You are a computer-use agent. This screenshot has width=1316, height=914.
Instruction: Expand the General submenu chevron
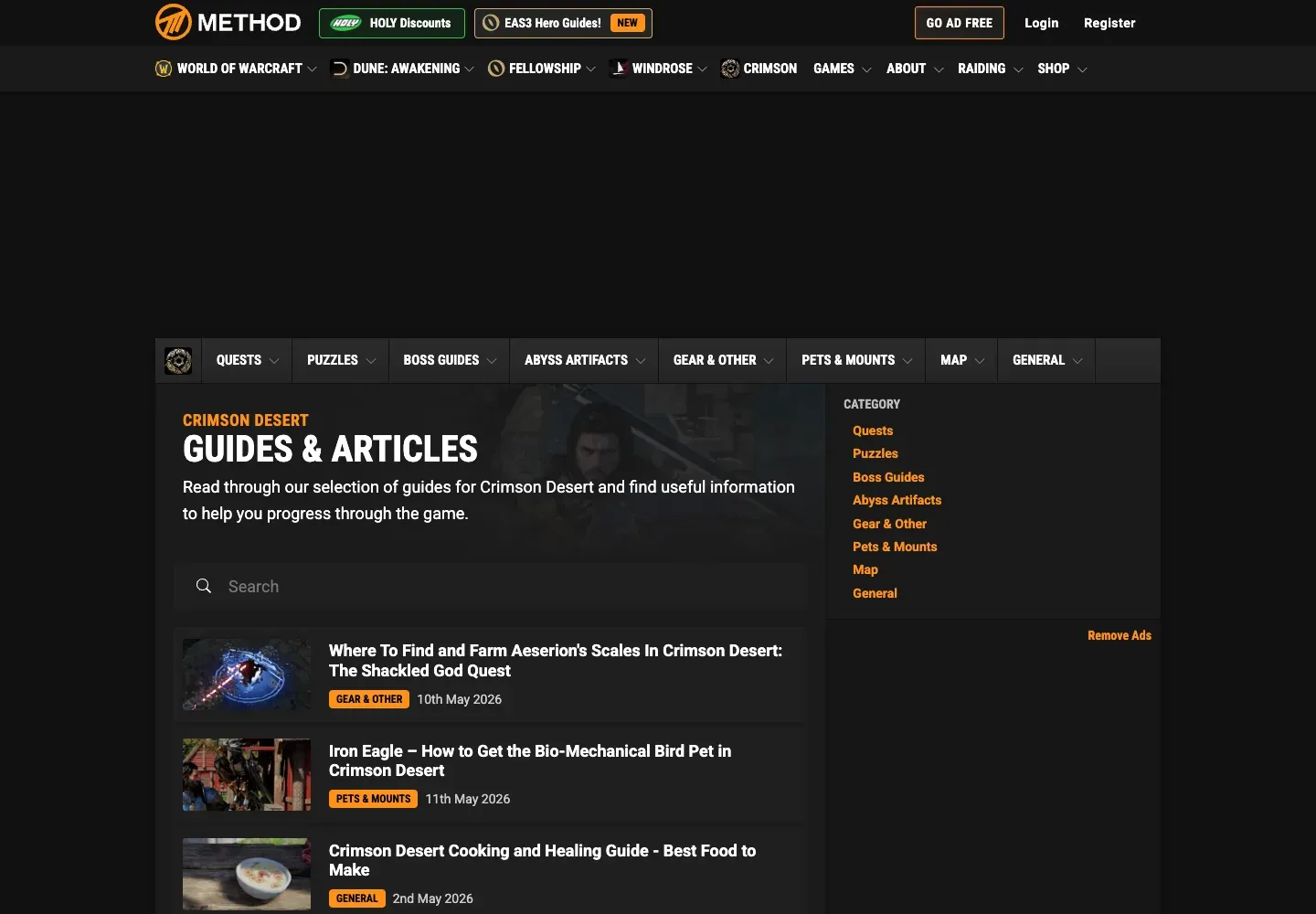tap(1077, 361)
